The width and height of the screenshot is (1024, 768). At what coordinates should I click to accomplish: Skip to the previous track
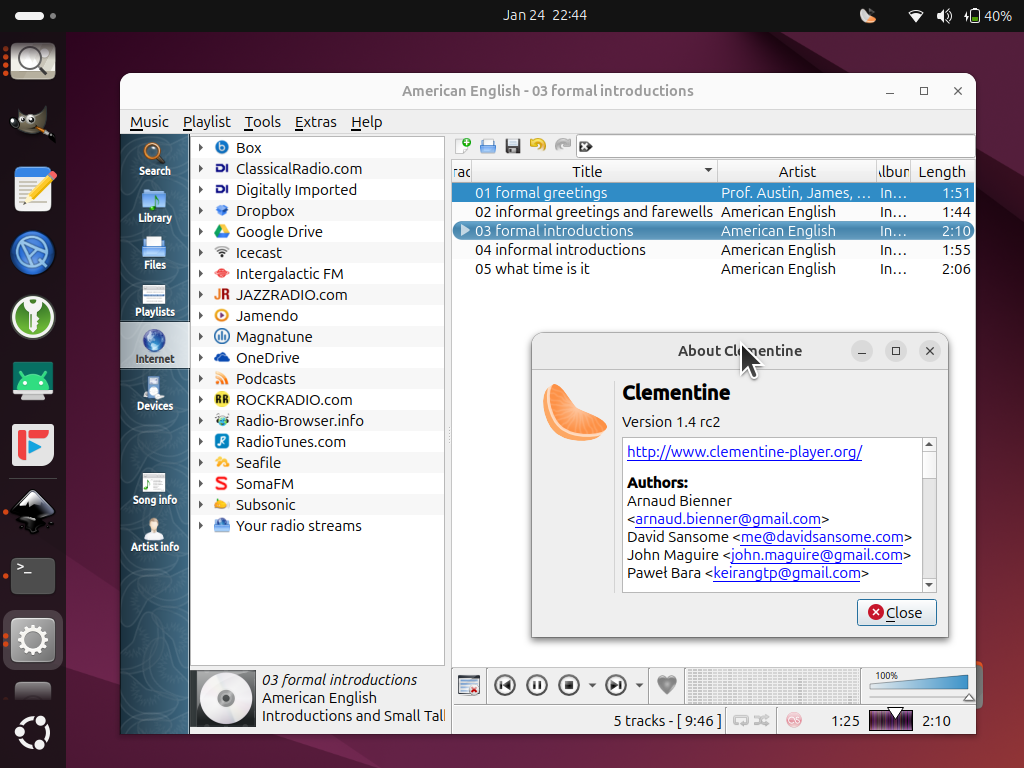click(x=505, y=685)
